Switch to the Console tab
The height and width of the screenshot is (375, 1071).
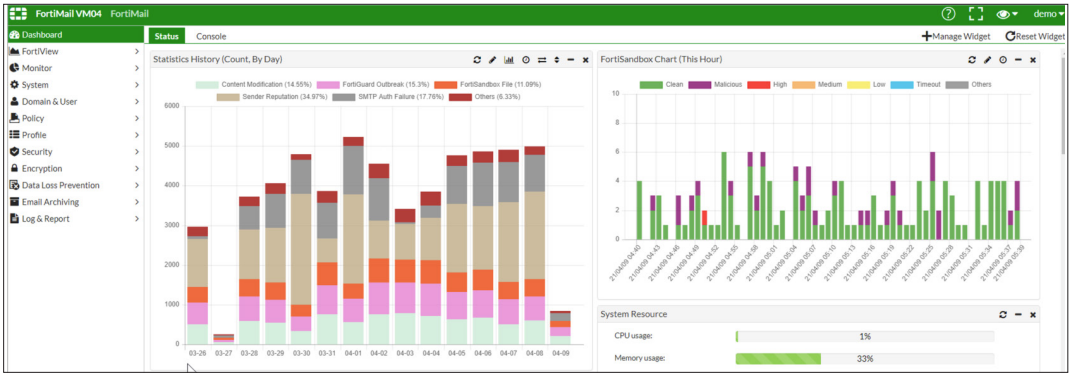(211, 36)
